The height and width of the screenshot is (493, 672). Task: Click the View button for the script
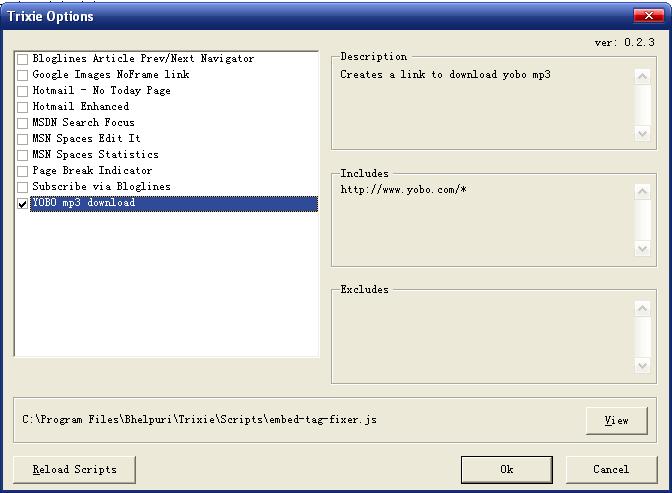tap(616, 421)
